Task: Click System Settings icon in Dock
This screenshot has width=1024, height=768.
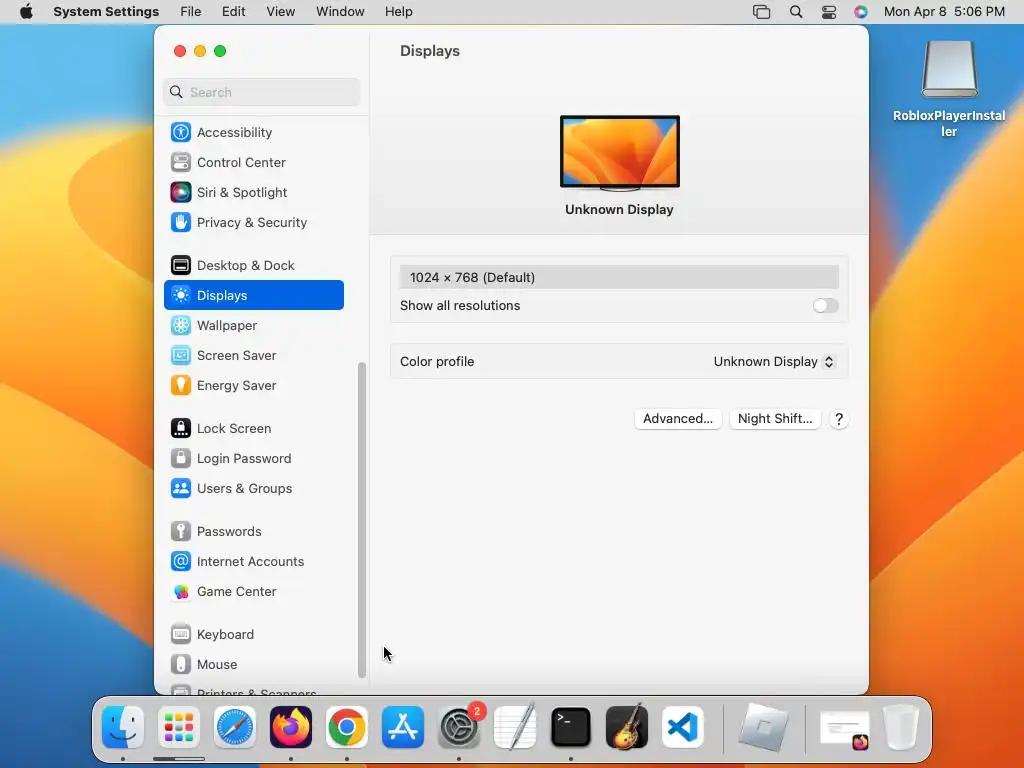Action: pos(459,727)
